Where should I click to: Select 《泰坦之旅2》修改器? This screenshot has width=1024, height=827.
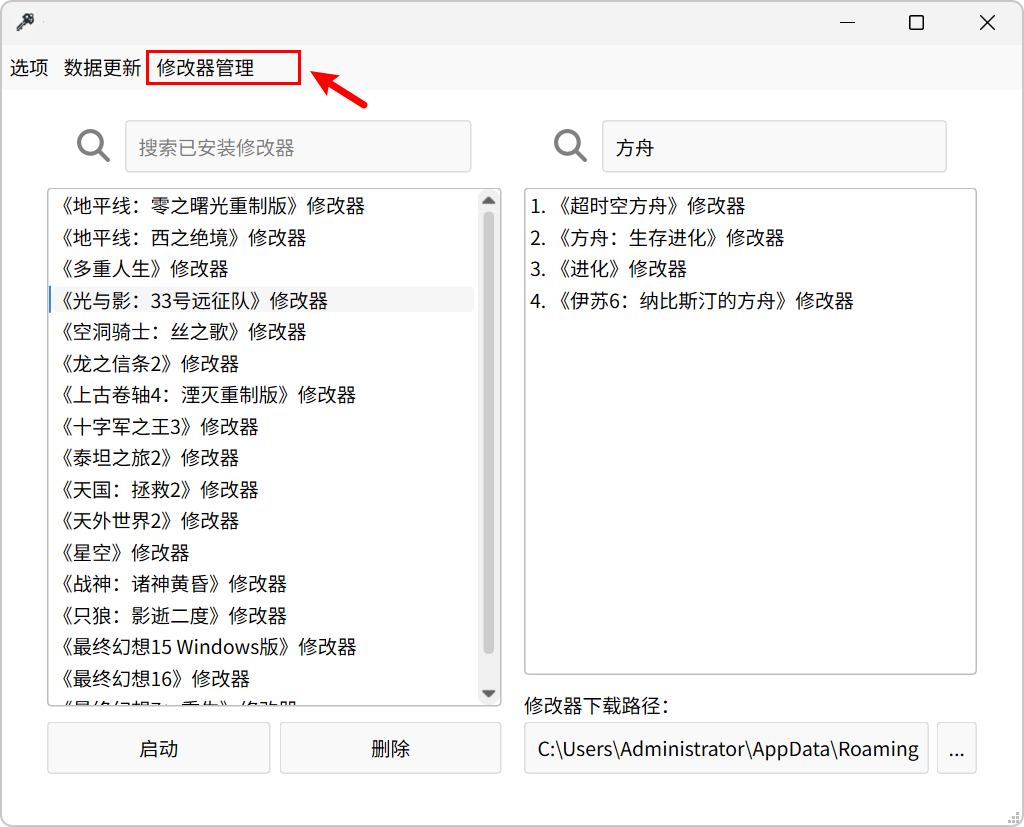pos(262,458)
